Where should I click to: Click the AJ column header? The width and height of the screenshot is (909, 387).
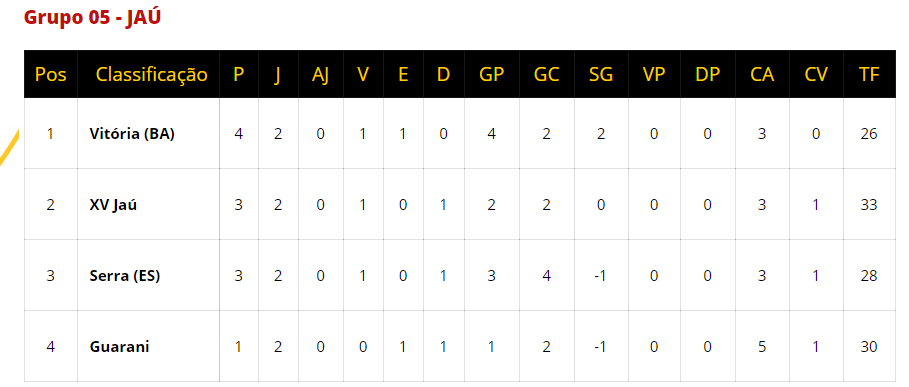pos(321,75)
